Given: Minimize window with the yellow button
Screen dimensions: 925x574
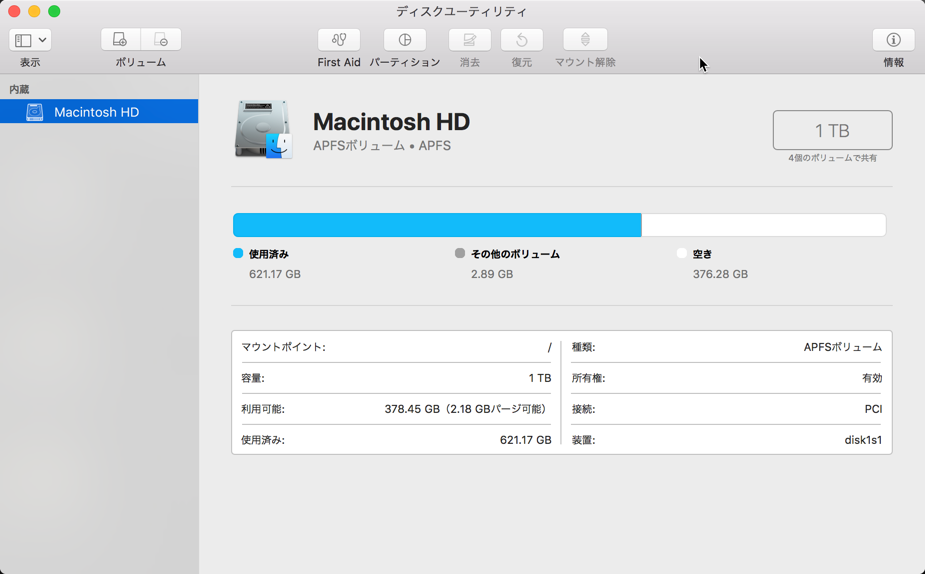Looking at the screenshot, I should click(x=34, y=11).
